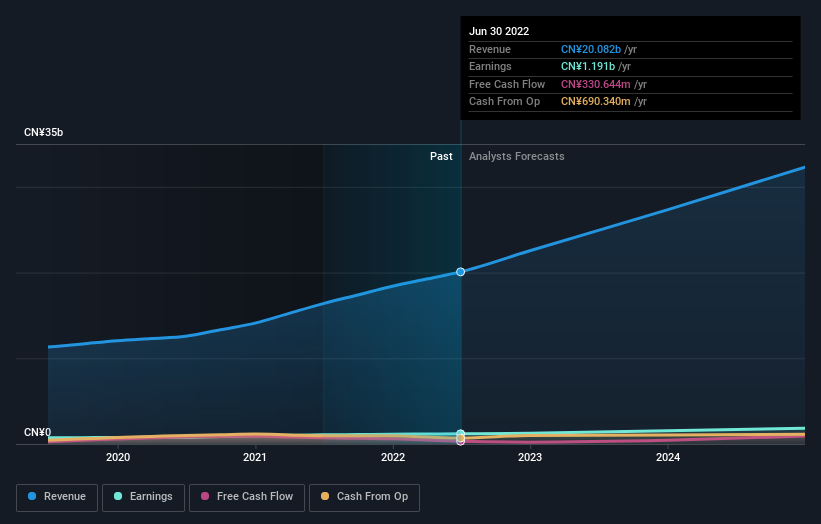
Task: Click the CN¥20.082b revenue value
Action: (591, 49)
